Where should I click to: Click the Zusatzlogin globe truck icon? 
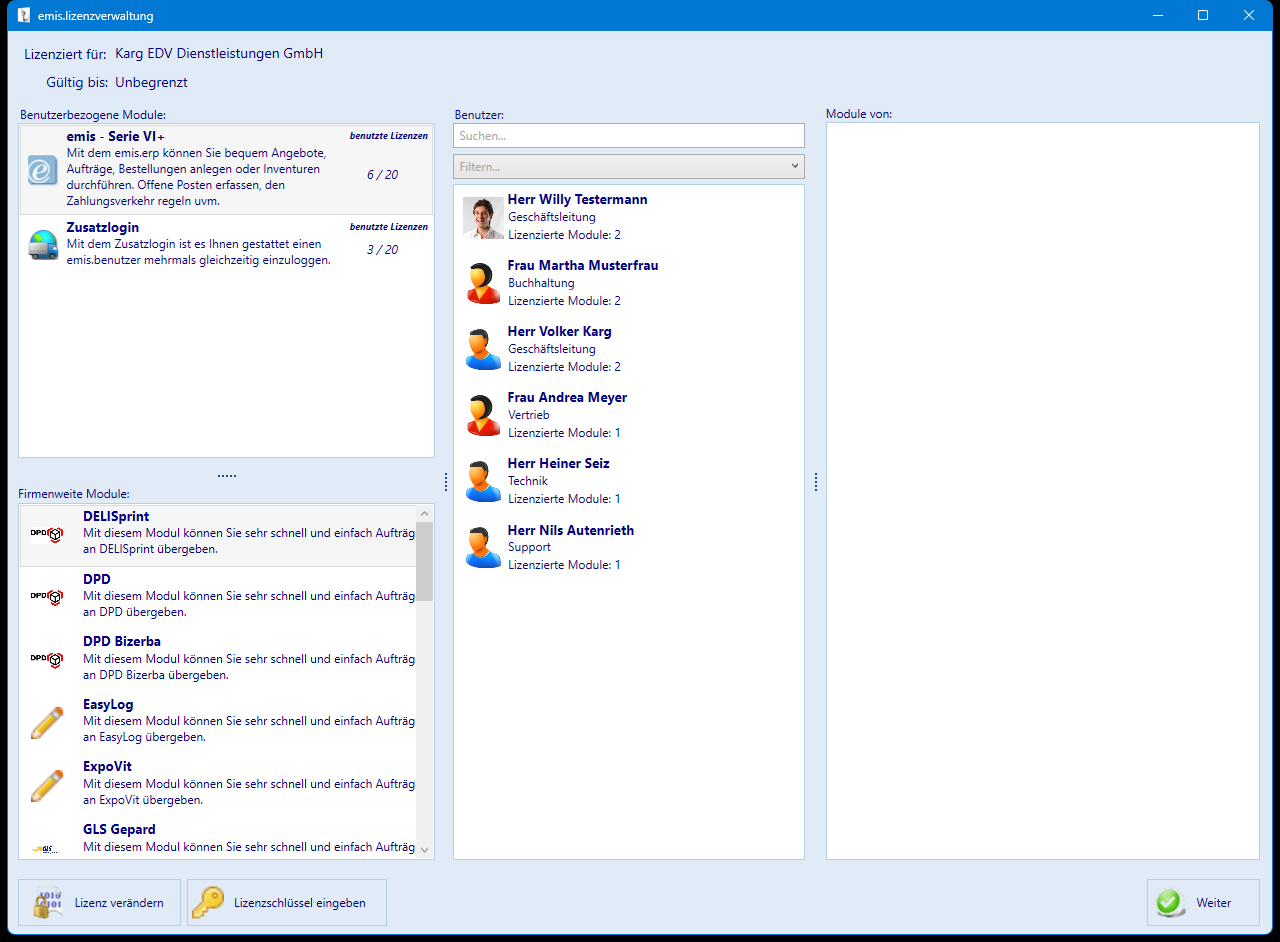(x=43, y=245)
